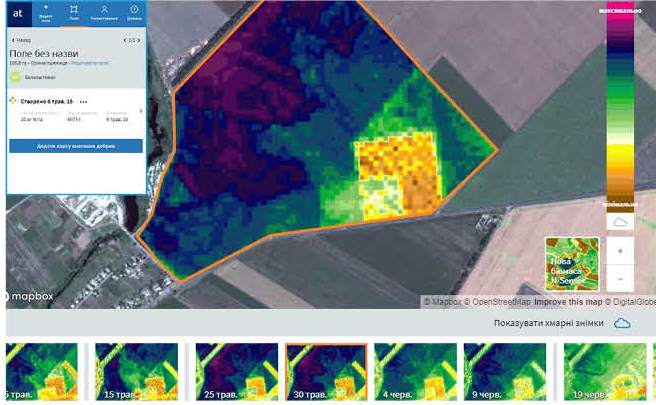Click the blue add fertilizer map button
The width and height of the screenshot is (656, 405).
coord(76,146)
